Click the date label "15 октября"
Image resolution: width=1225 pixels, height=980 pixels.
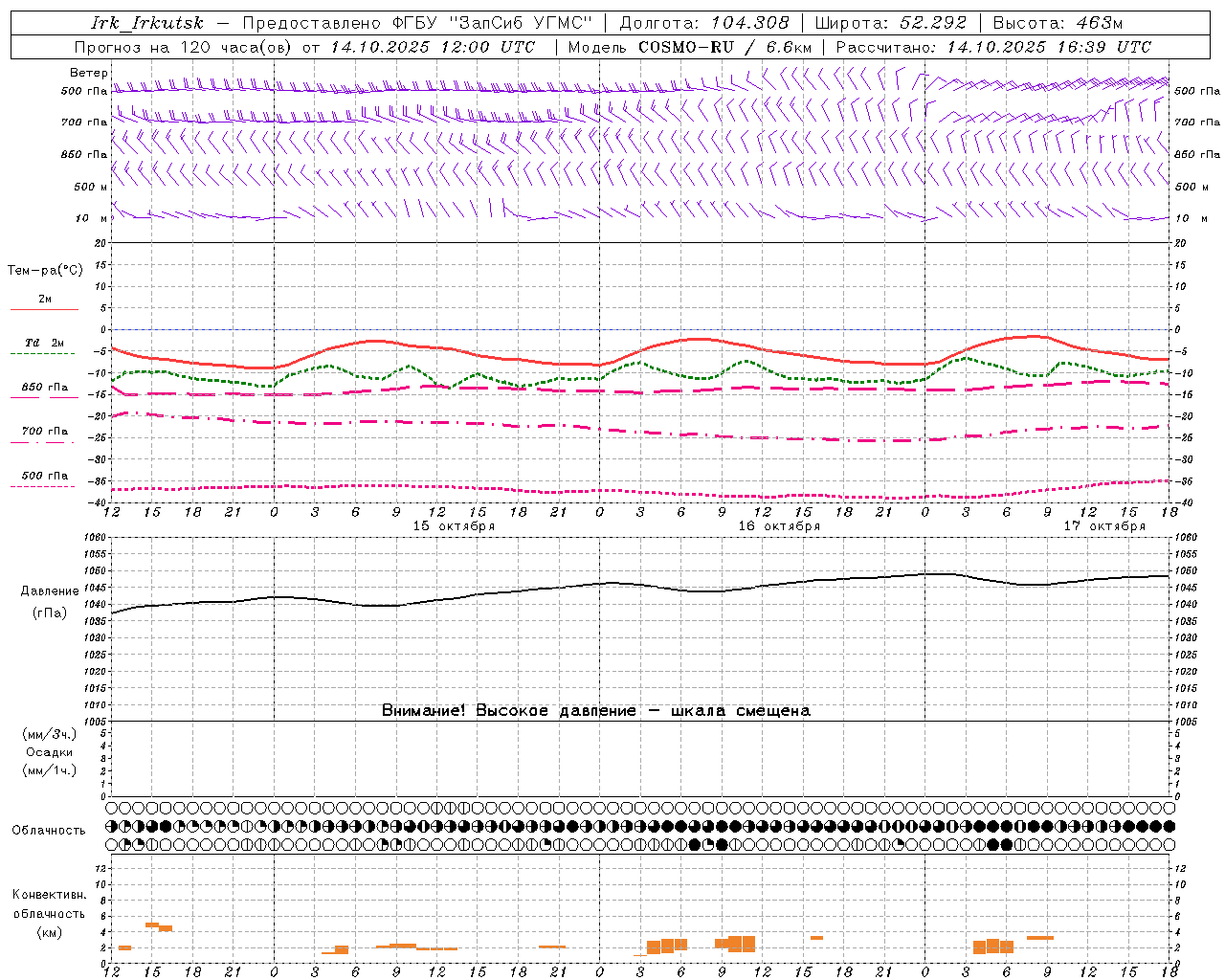click(454, 526)
